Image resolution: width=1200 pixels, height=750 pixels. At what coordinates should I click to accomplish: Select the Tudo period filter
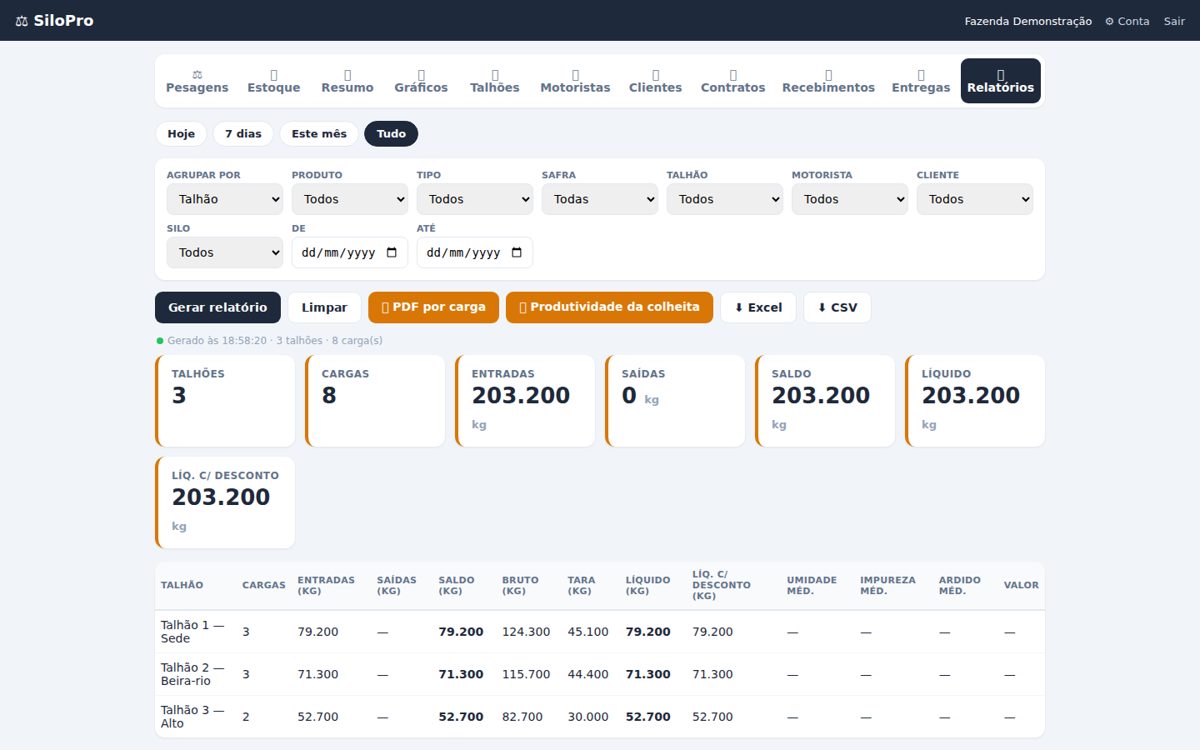391,134
